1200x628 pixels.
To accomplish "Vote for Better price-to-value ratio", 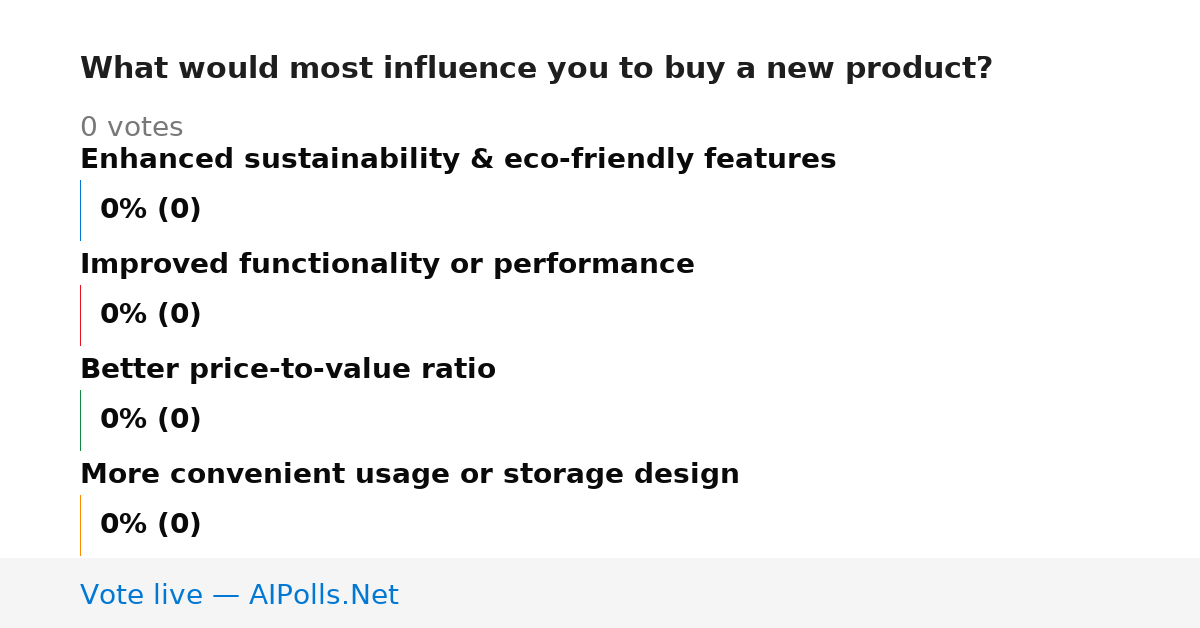I will tap(288, 370).
